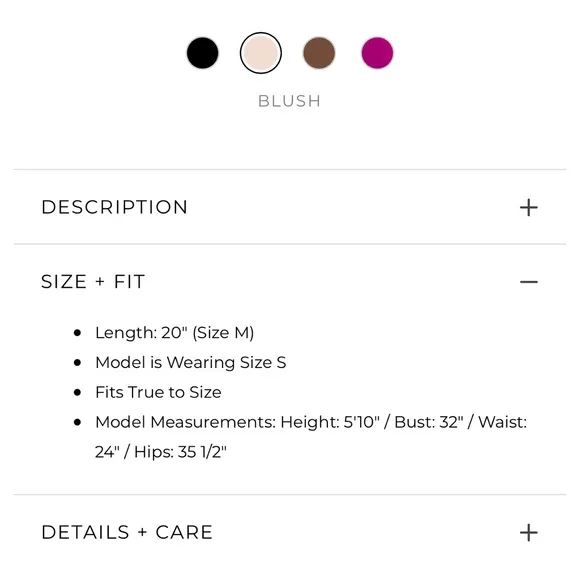Click the BLUSH color name label
580x580 pixels.
tap(289, 101)
